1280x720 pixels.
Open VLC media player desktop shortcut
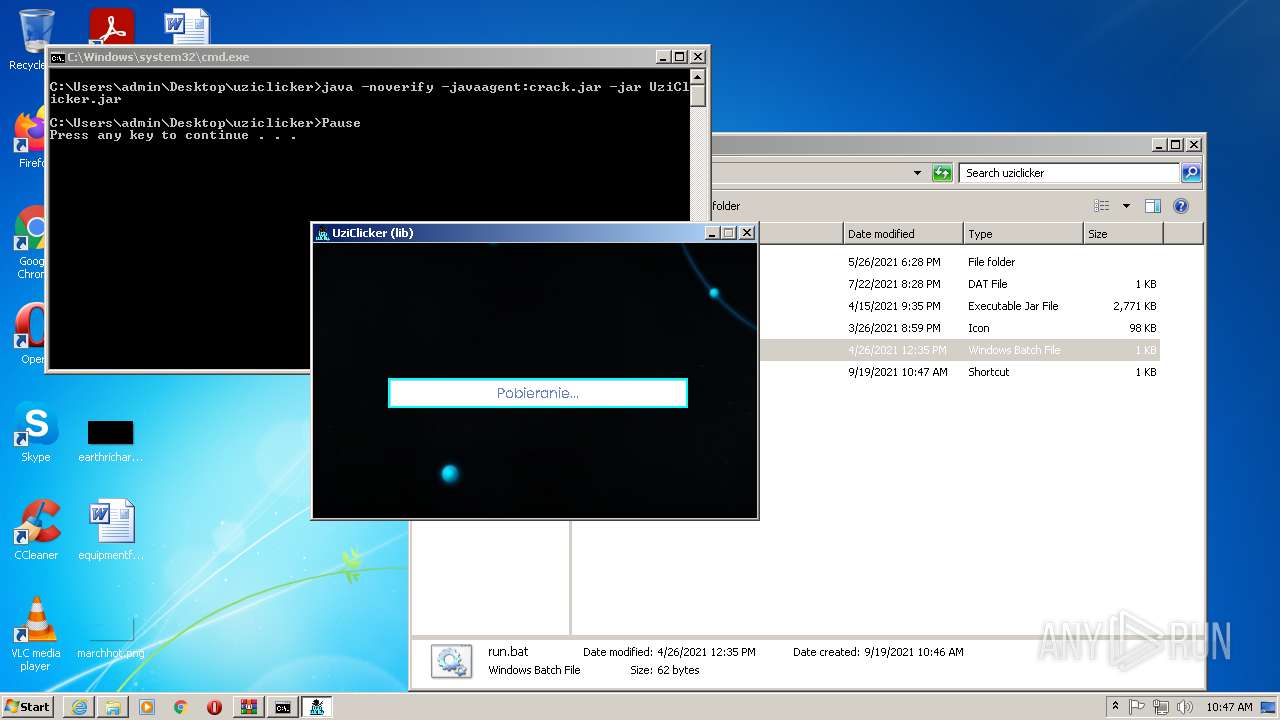point(36,633)
